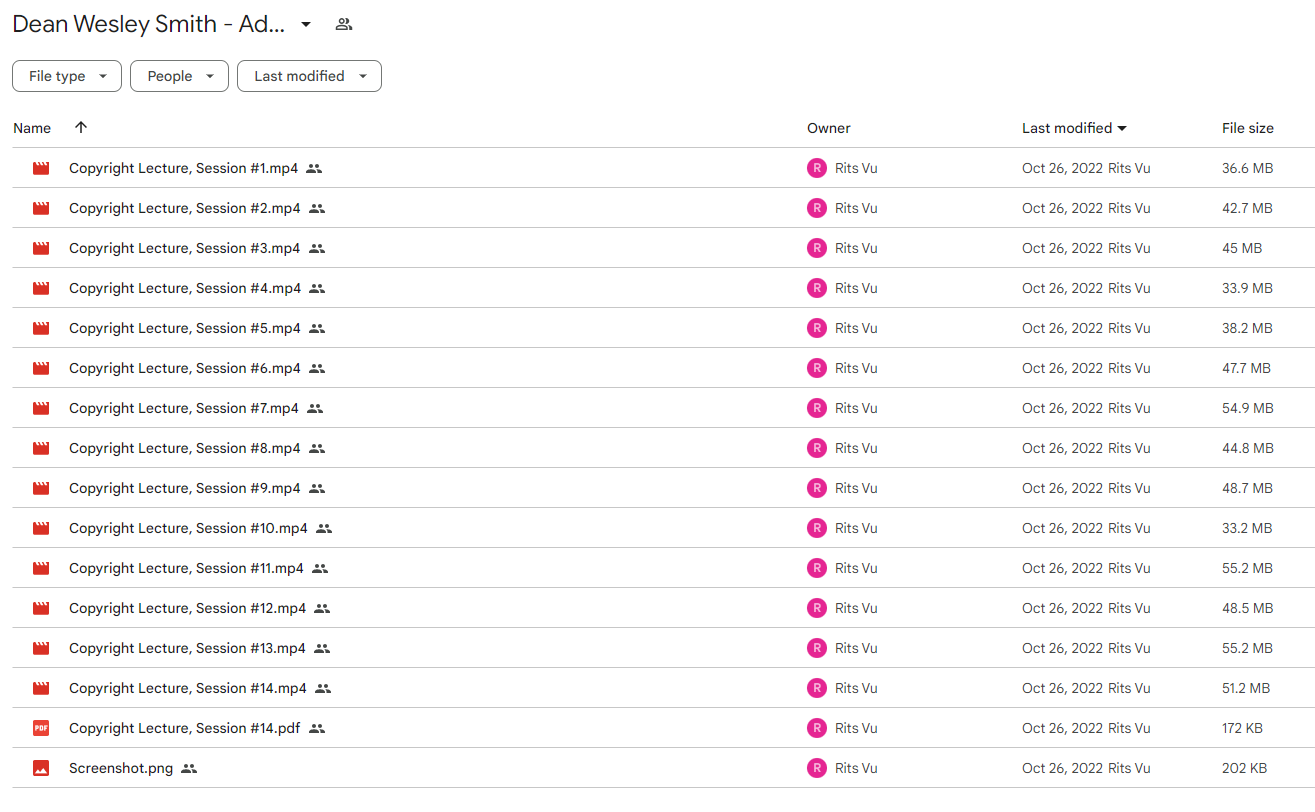This screenshot has height=812, width=1315.
Task: Click 36.6 MB file size value
Action: (1247, 168)
